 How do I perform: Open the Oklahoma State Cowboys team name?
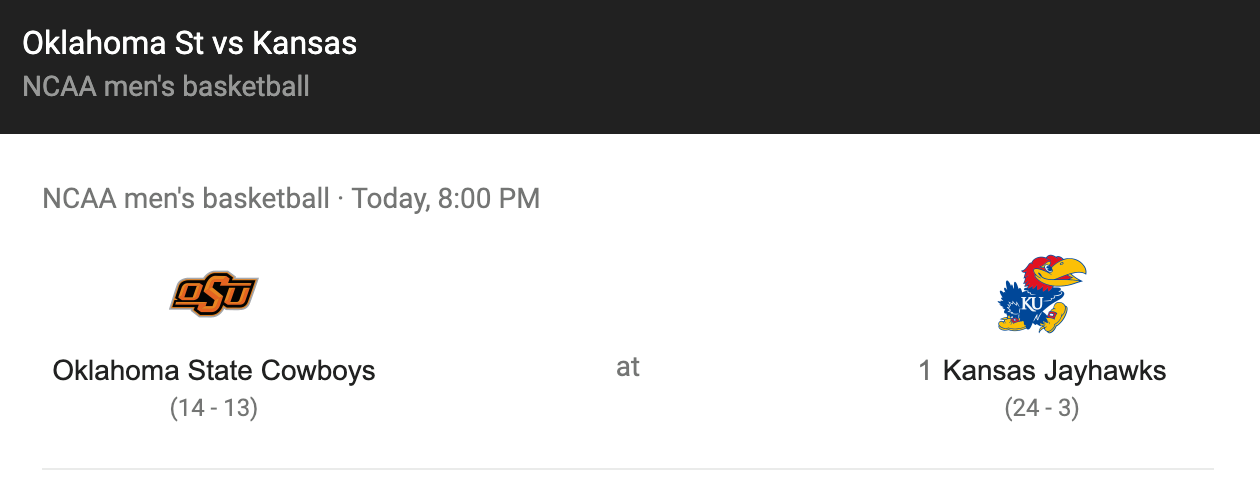[x=214, y=371]
